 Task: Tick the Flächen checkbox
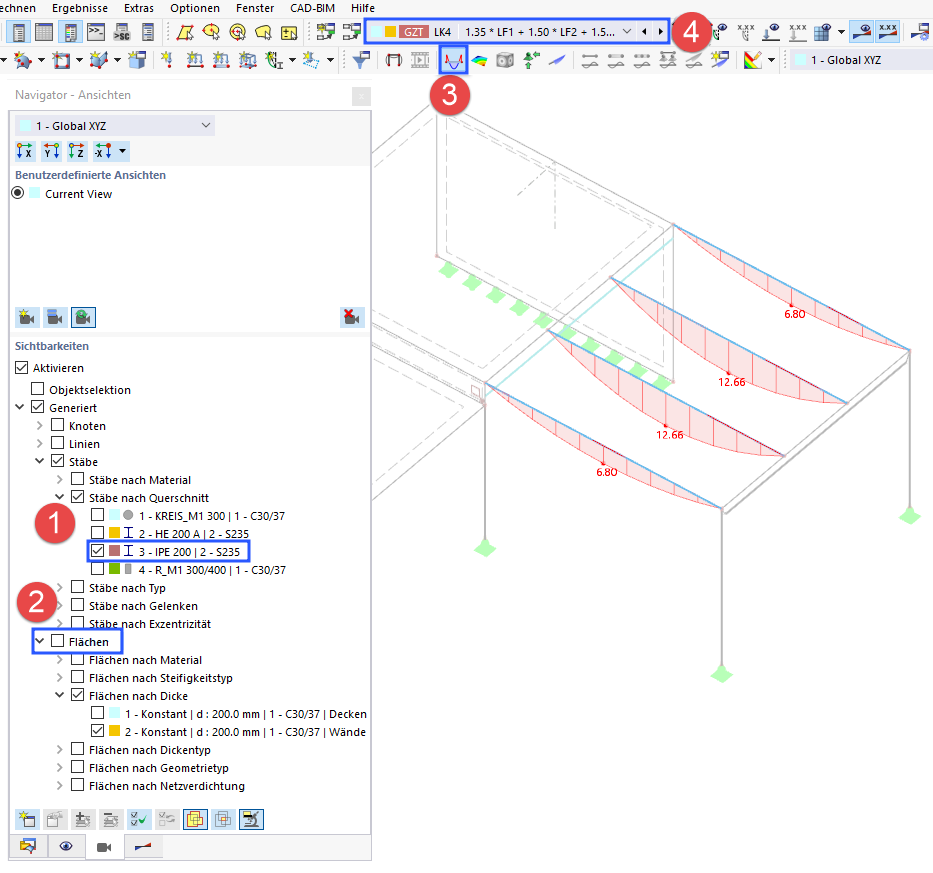click(58, 642)
